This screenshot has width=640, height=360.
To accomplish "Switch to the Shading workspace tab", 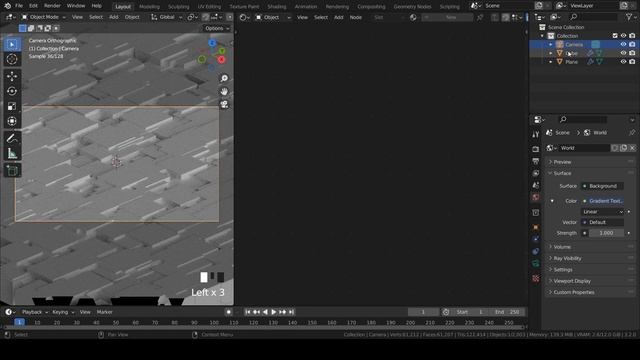I will pyautogui.click(x=276, y=7).
